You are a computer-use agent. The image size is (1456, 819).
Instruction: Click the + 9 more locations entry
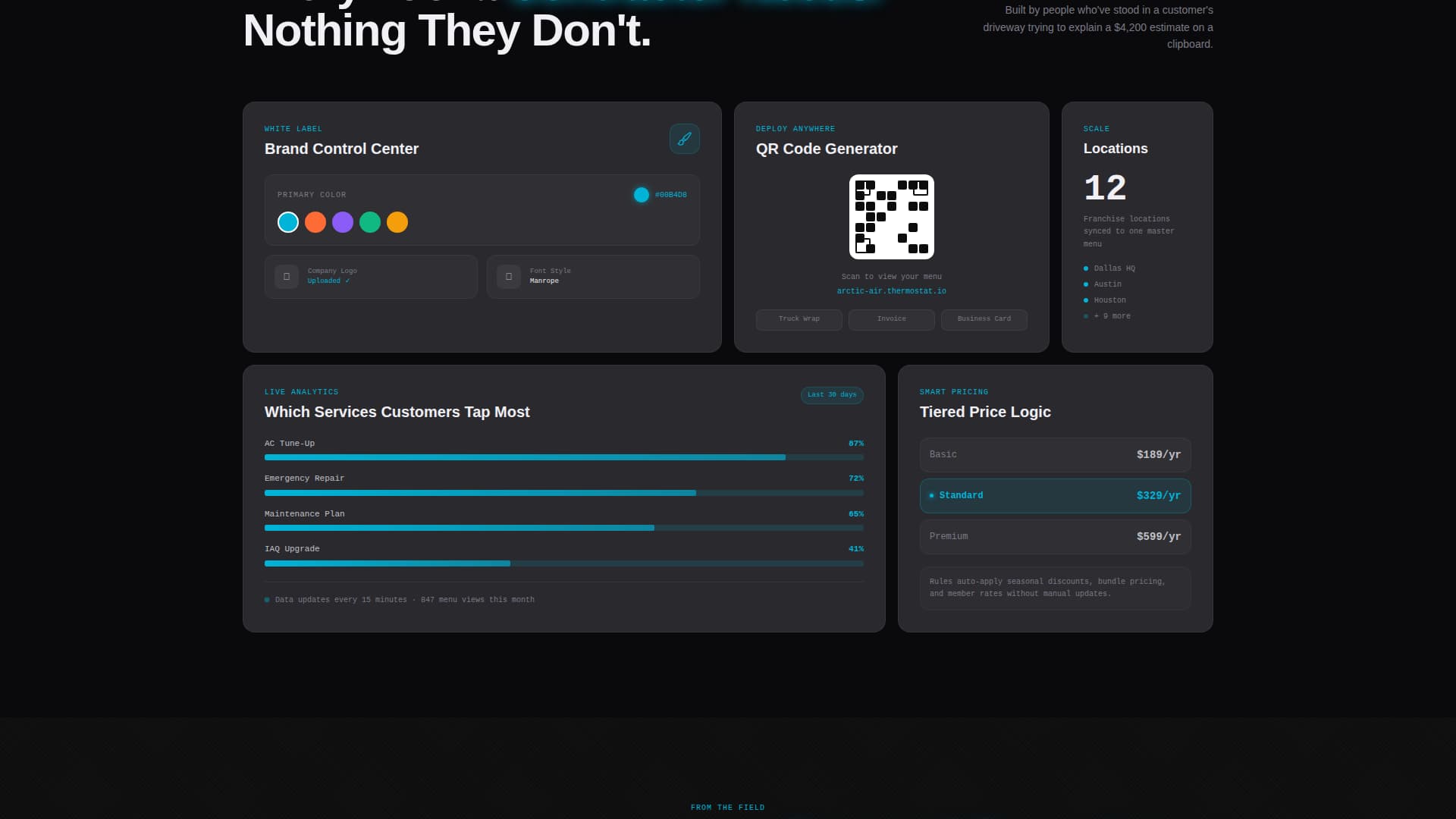coord(1107,316)
